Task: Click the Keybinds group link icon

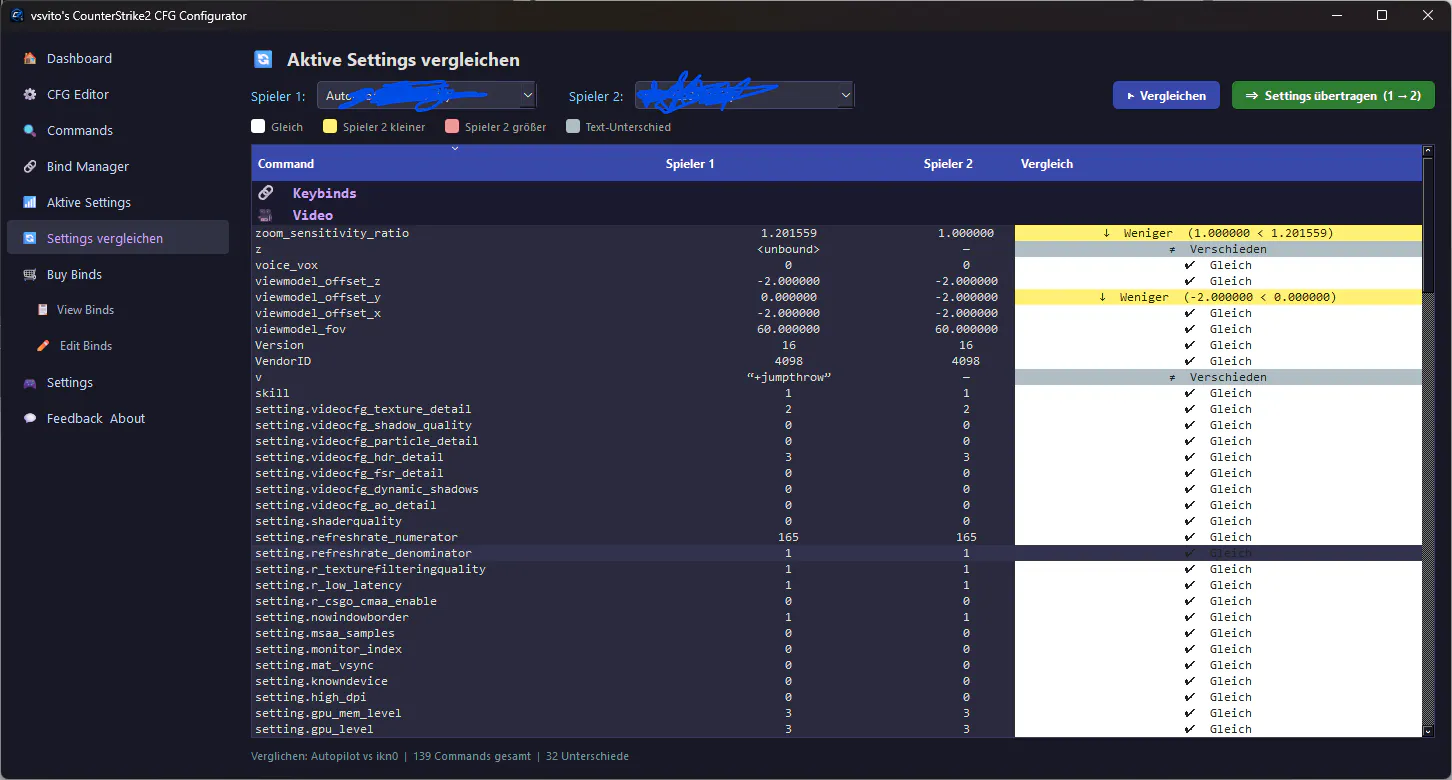Action: (265, 193)
